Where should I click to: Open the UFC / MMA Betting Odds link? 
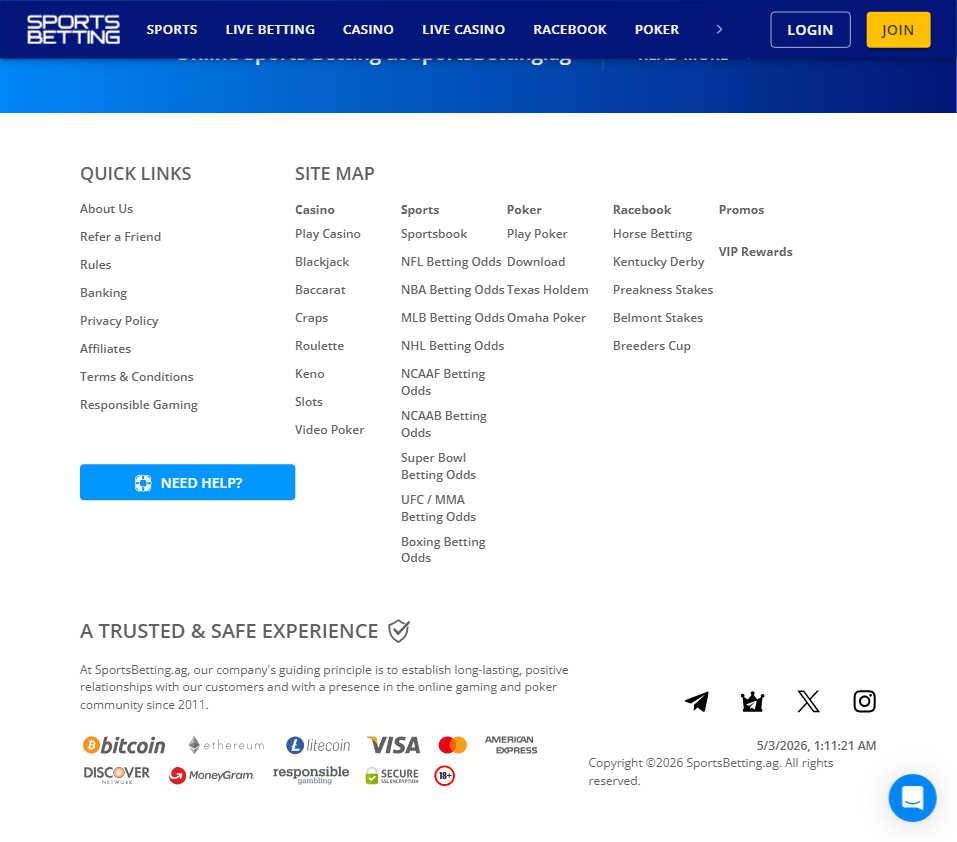tap(438, 508)
